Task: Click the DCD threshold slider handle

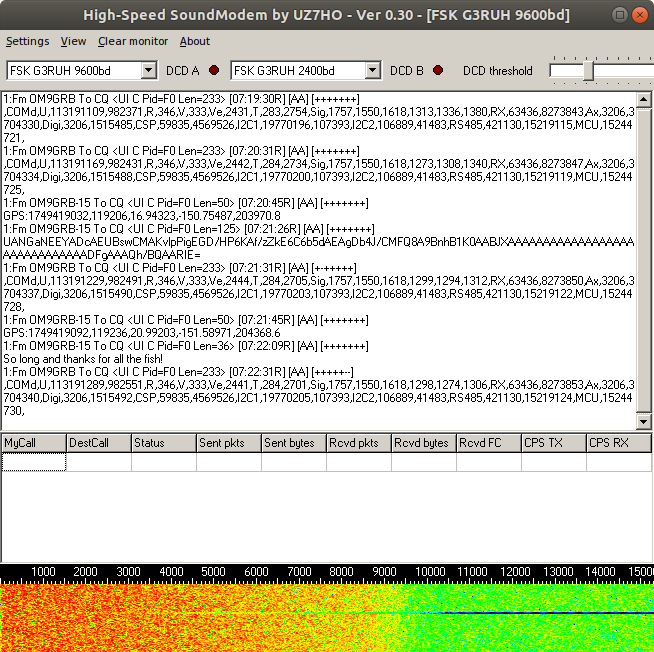Action: coord(589,71)
